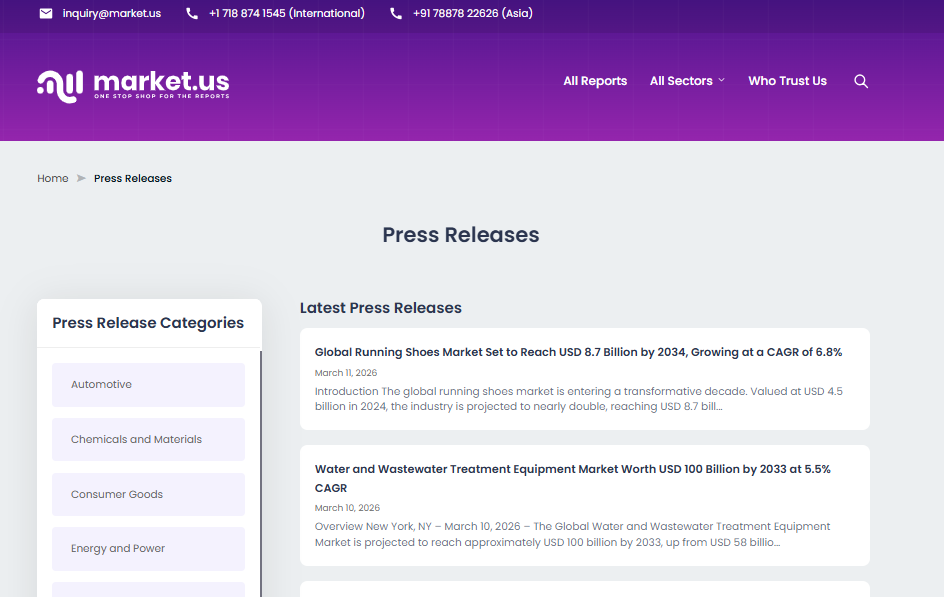Click the Latest Press Releases heading
Screen dimensions: 944x597
pyautogui.click(x=380, y=308)
